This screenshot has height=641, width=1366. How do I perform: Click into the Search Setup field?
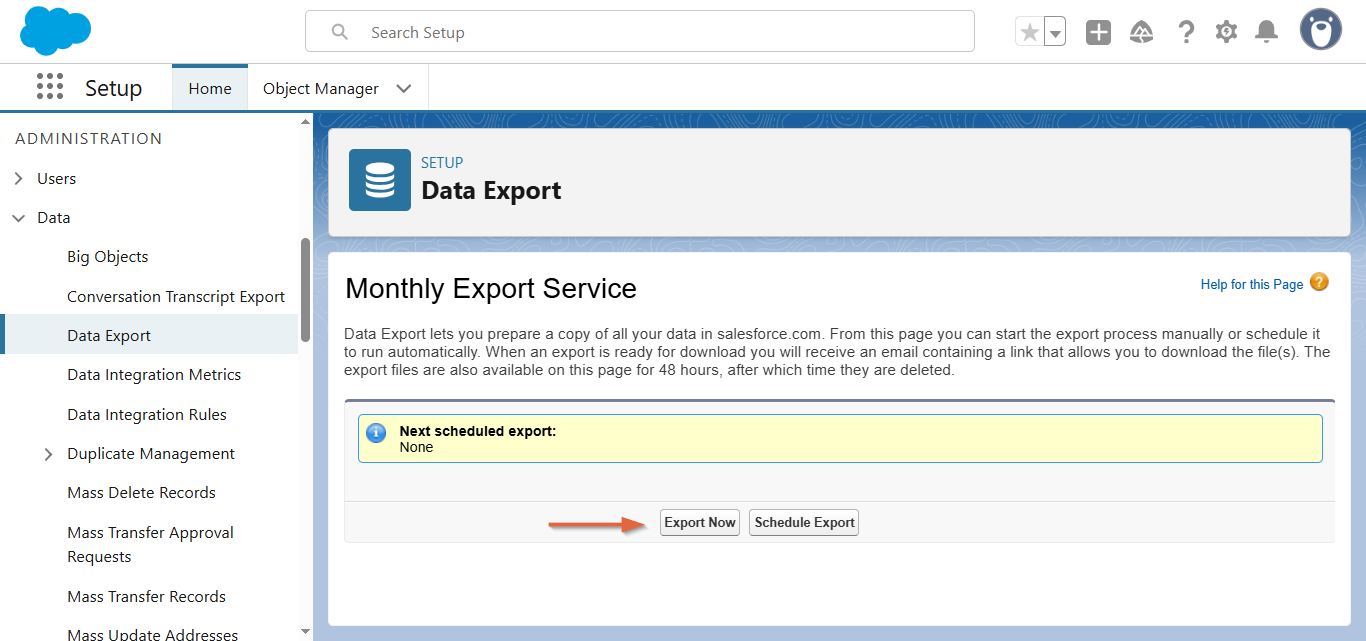point(640,32)
